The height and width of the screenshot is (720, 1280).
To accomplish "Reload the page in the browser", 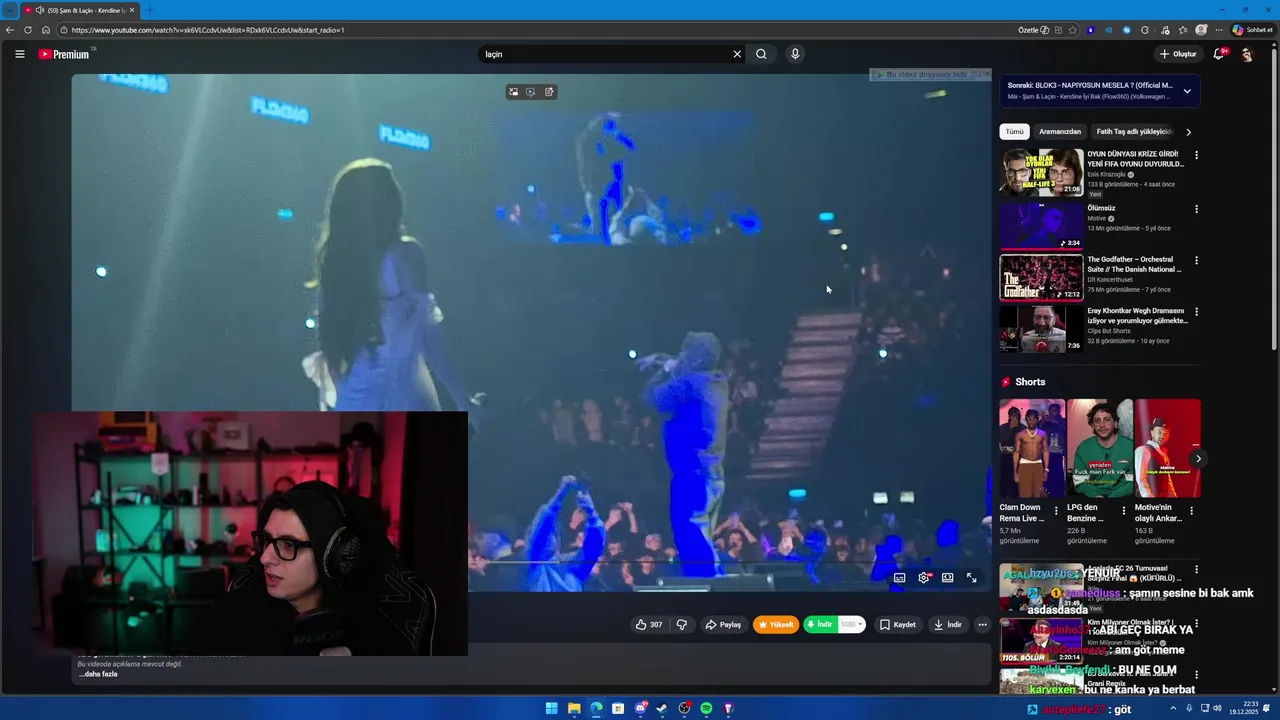I will pyautogui.click(x=28, y=30).
